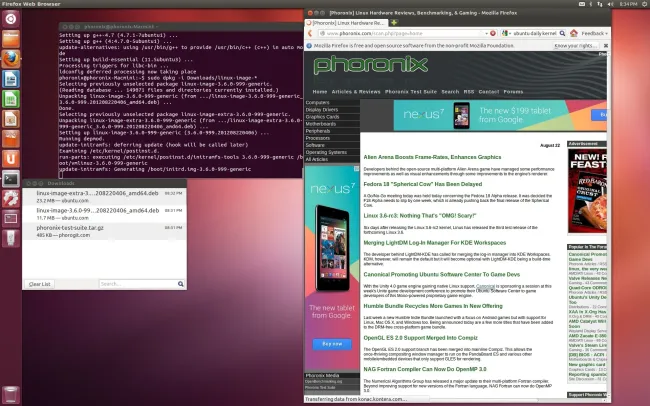The height and width of the screenshot is (406, 650).
Task: Click the search magnifier in Firefox search box
Action: tap(562, 33)
